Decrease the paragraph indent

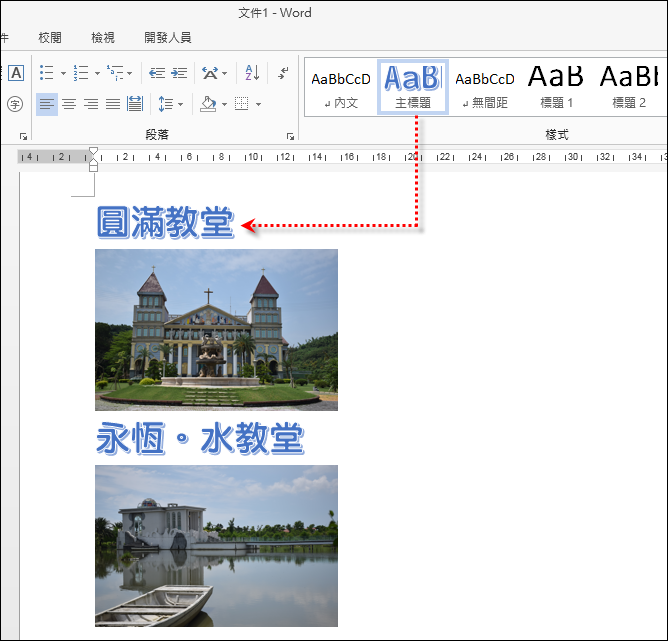point(157,73)
